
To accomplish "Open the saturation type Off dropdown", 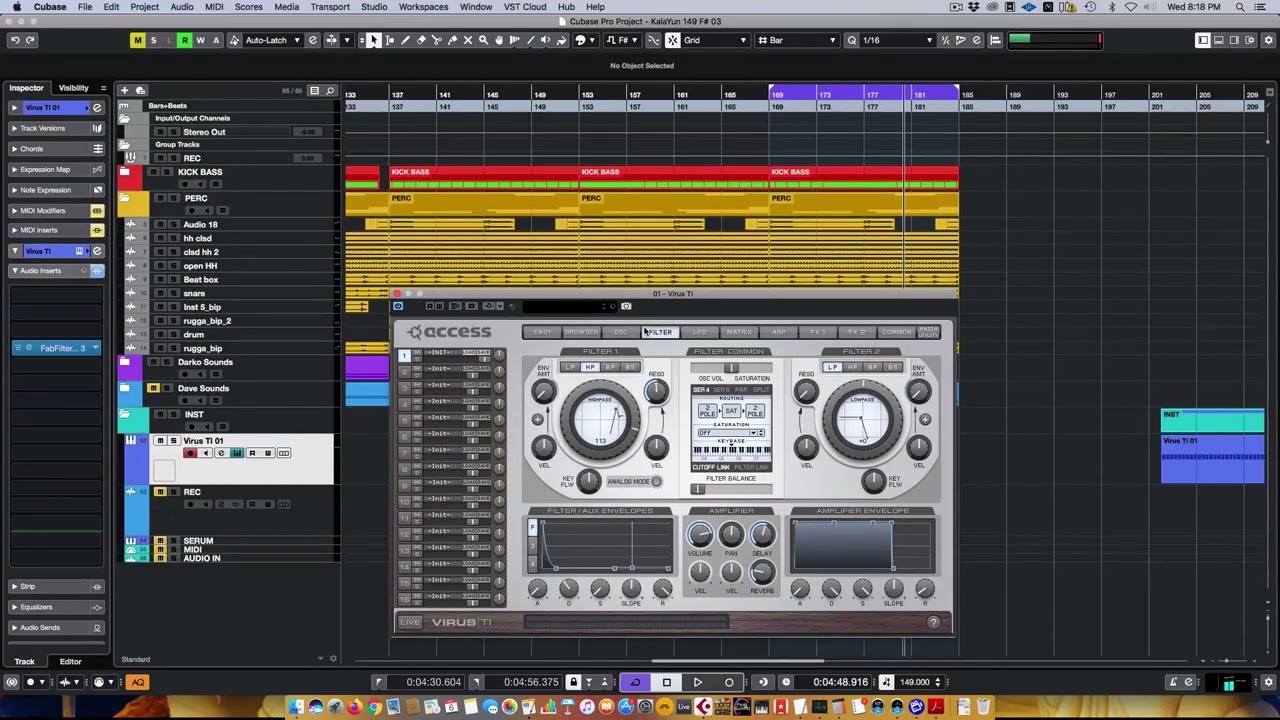I will [731, 433].
